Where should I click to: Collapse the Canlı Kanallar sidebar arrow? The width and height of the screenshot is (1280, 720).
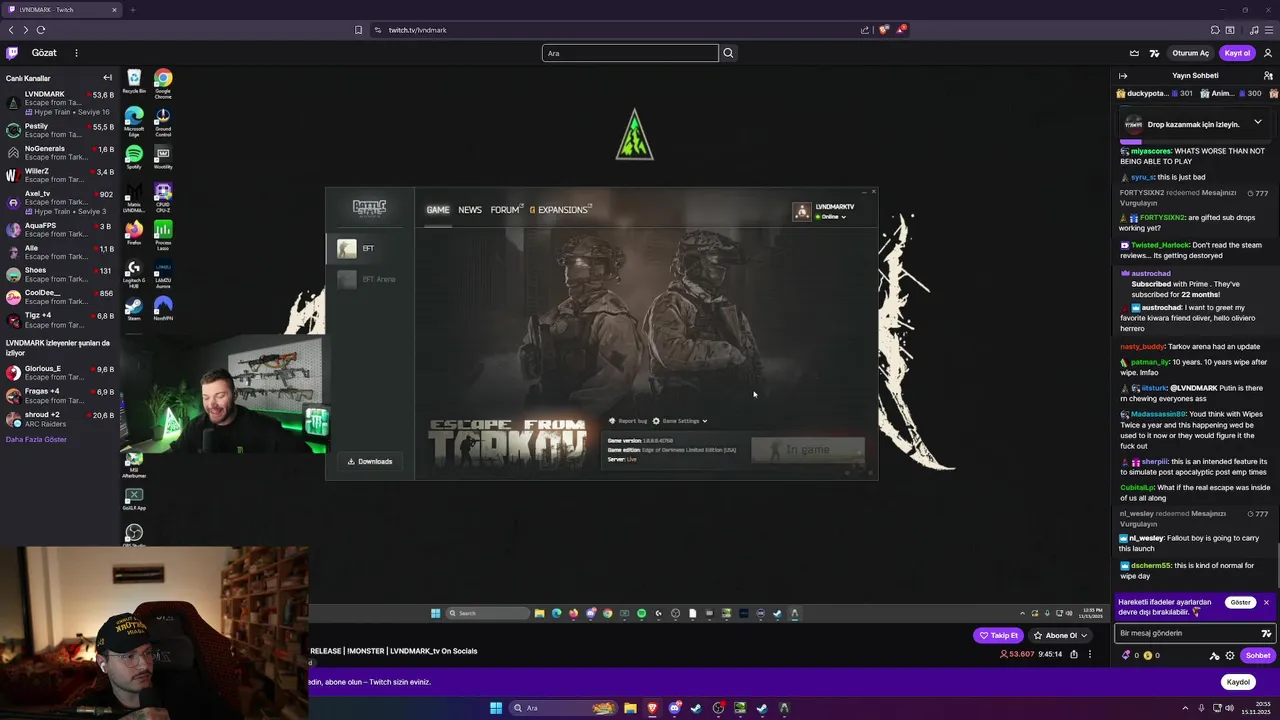[x=108, y=78]
